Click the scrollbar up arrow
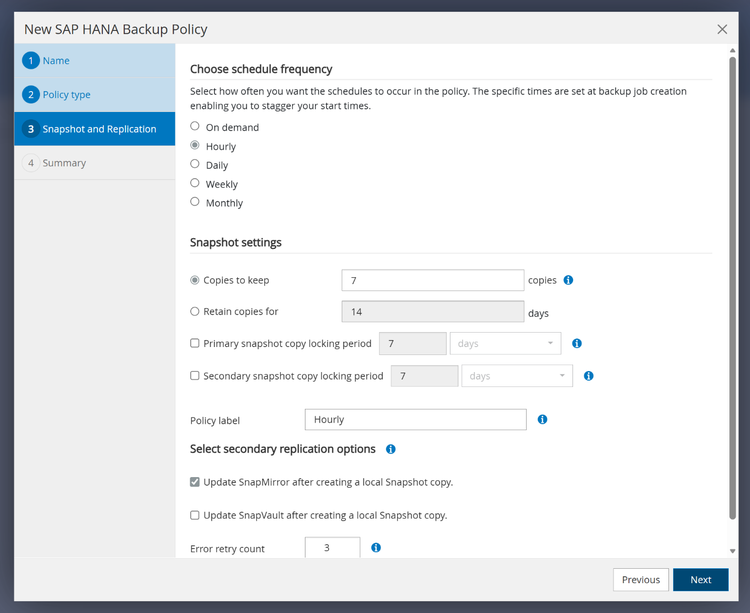Viewport: 750px width, 613px height. pos(732,50)
